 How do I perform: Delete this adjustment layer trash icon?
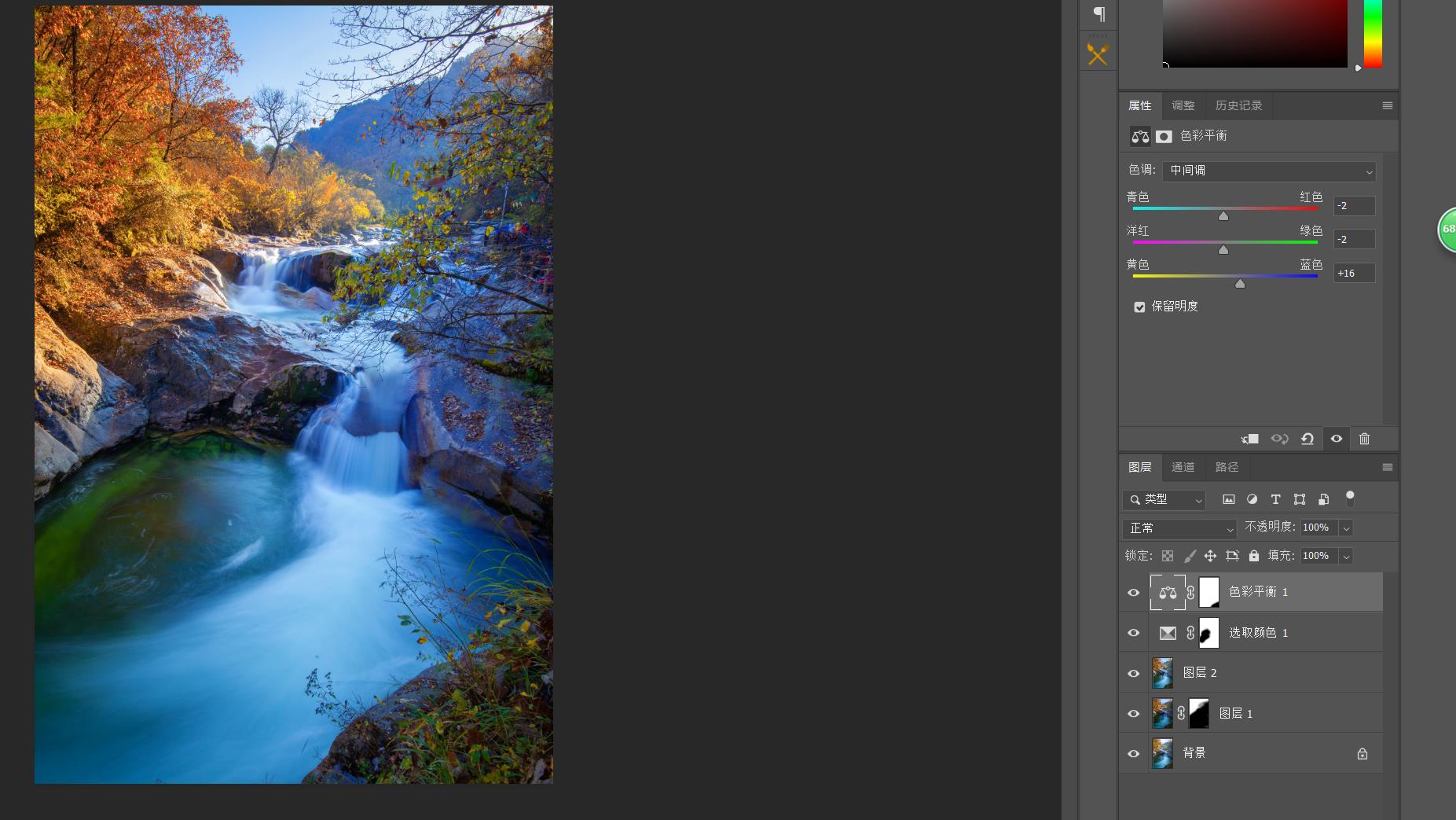(1365, 439)
